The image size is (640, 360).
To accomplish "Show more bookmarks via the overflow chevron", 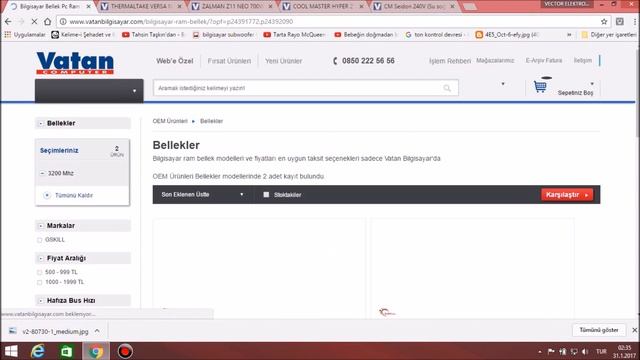I will 569,35.
